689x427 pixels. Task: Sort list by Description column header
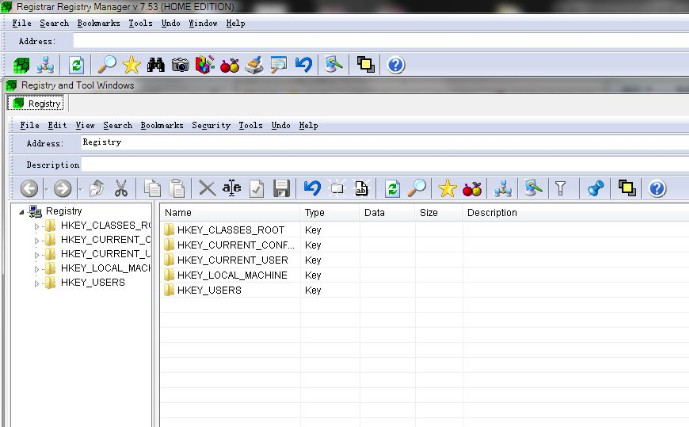click(x=576, y=213)
